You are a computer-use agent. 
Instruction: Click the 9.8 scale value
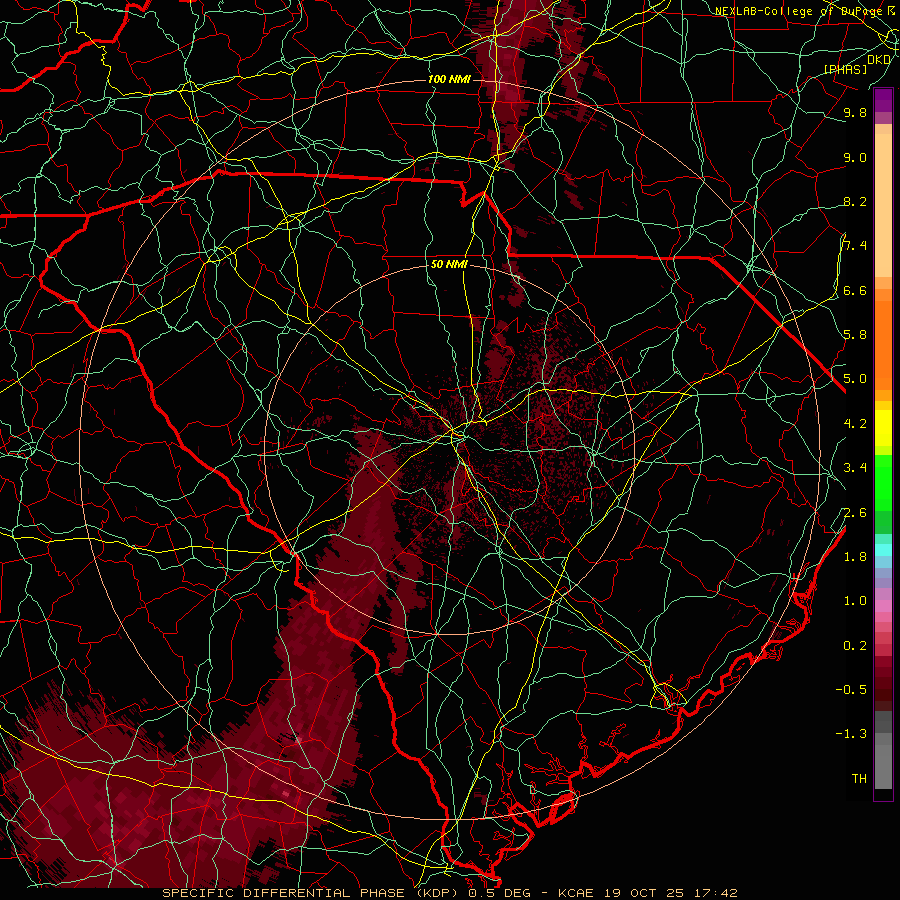pos(855,112)
